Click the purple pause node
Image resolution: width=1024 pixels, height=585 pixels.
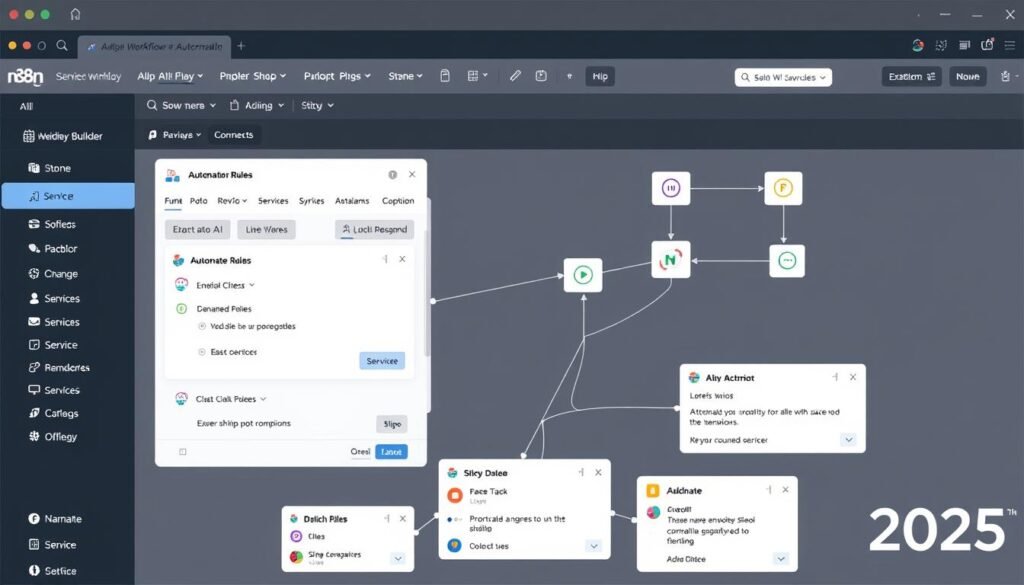[671, 187]
